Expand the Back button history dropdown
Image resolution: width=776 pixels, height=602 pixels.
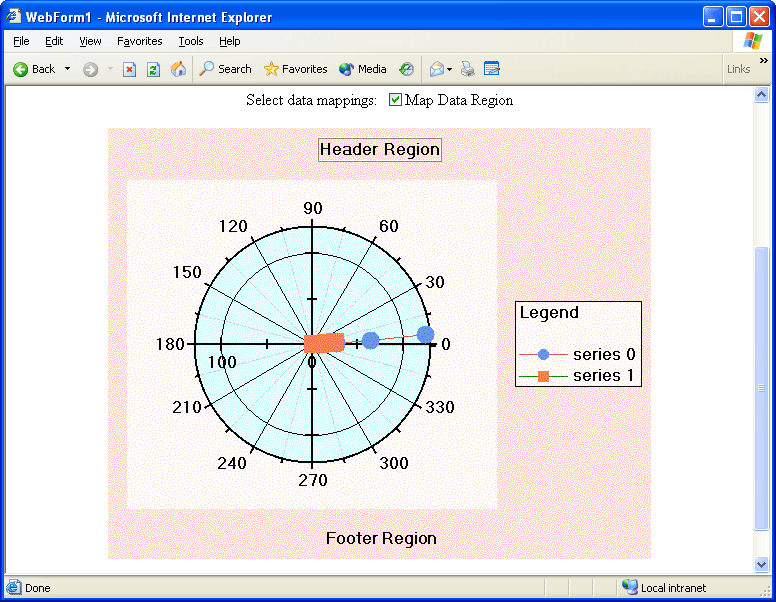point(68,69)
